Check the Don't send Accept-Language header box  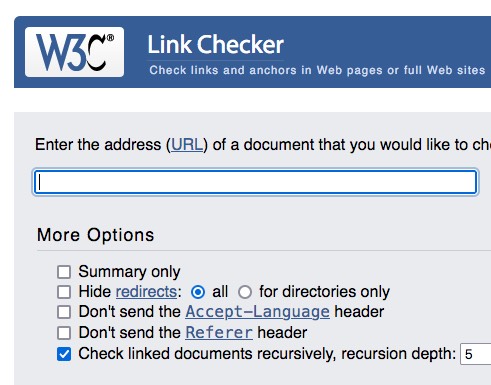click(x=64, y=312)
